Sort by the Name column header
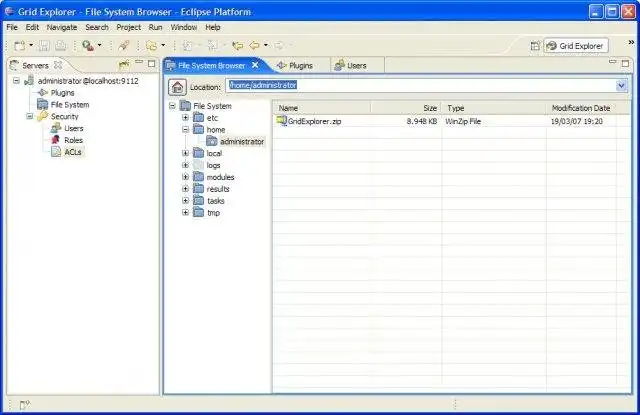The image size is (640, 415). pos(322,108)
